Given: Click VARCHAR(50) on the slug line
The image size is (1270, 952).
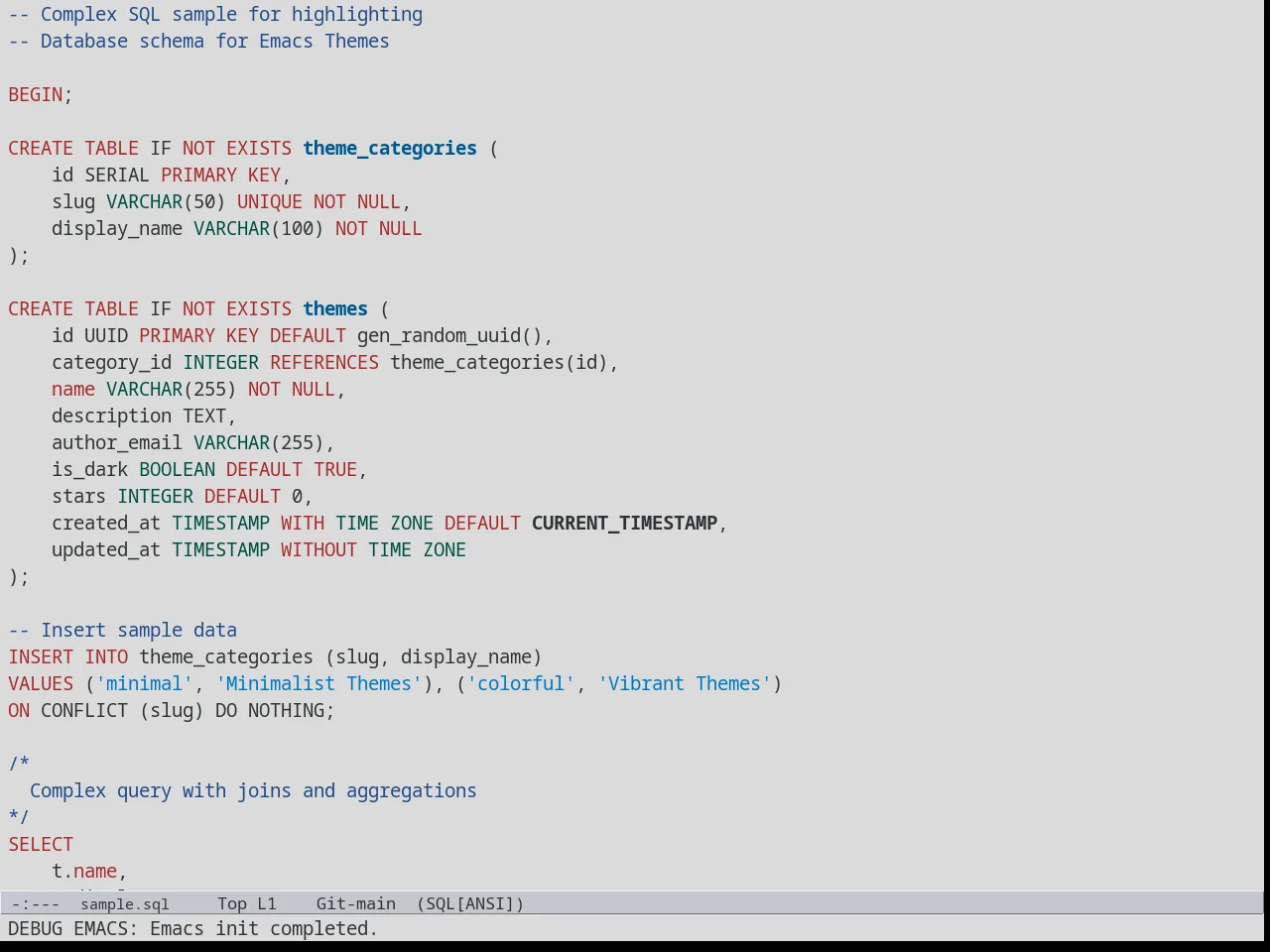Looking at the screenshot, I should pyautogui.click(x=166, y=202).
